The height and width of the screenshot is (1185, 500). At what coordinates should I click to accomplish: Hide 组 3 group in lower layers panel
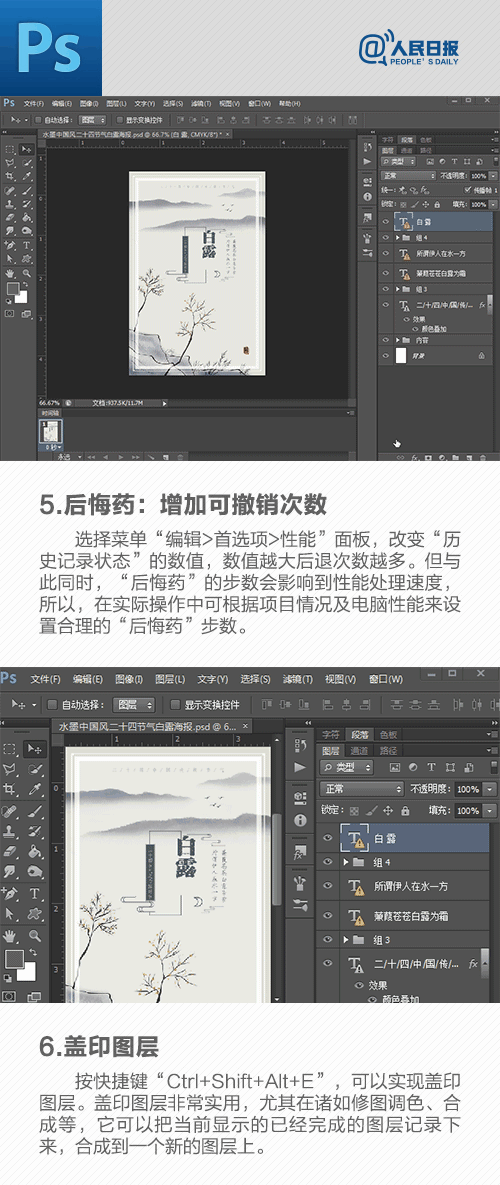(327, 939)
